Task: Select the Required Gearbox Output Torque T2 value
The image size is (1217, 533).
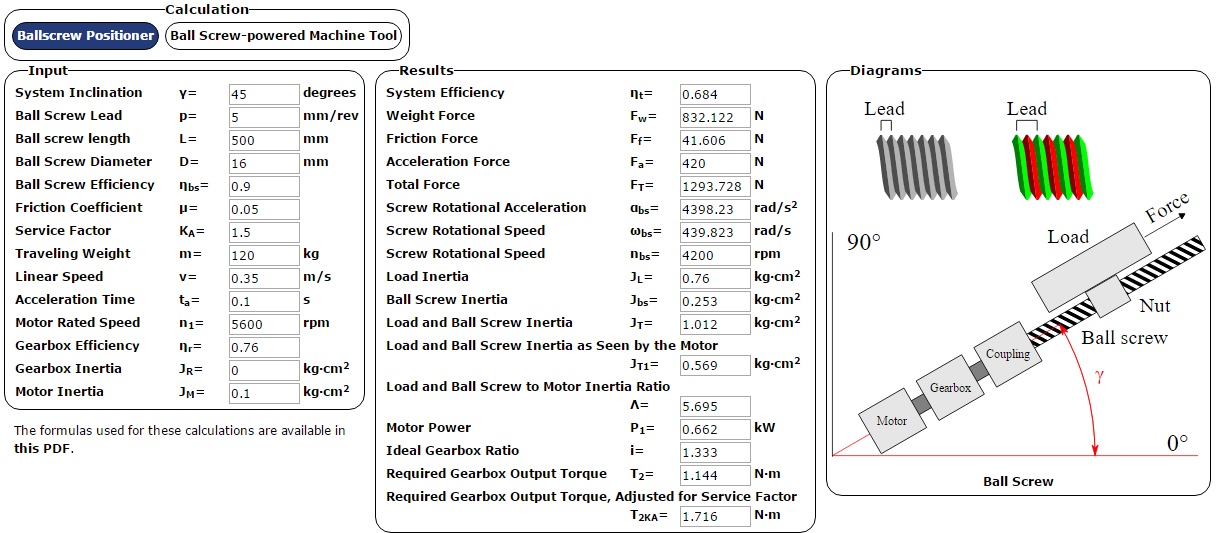Action: tap(715, 475)
